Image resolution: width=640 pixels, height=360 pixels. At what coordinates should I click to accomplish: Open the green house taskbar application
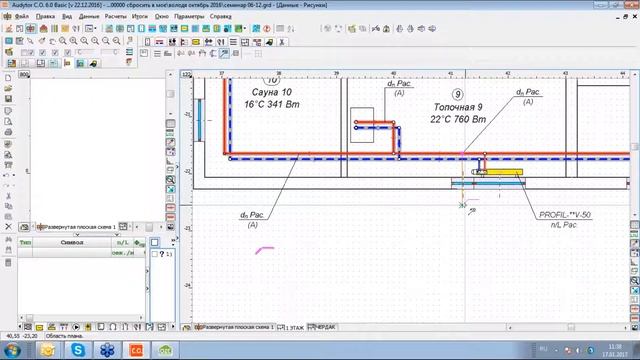point(165,350)
